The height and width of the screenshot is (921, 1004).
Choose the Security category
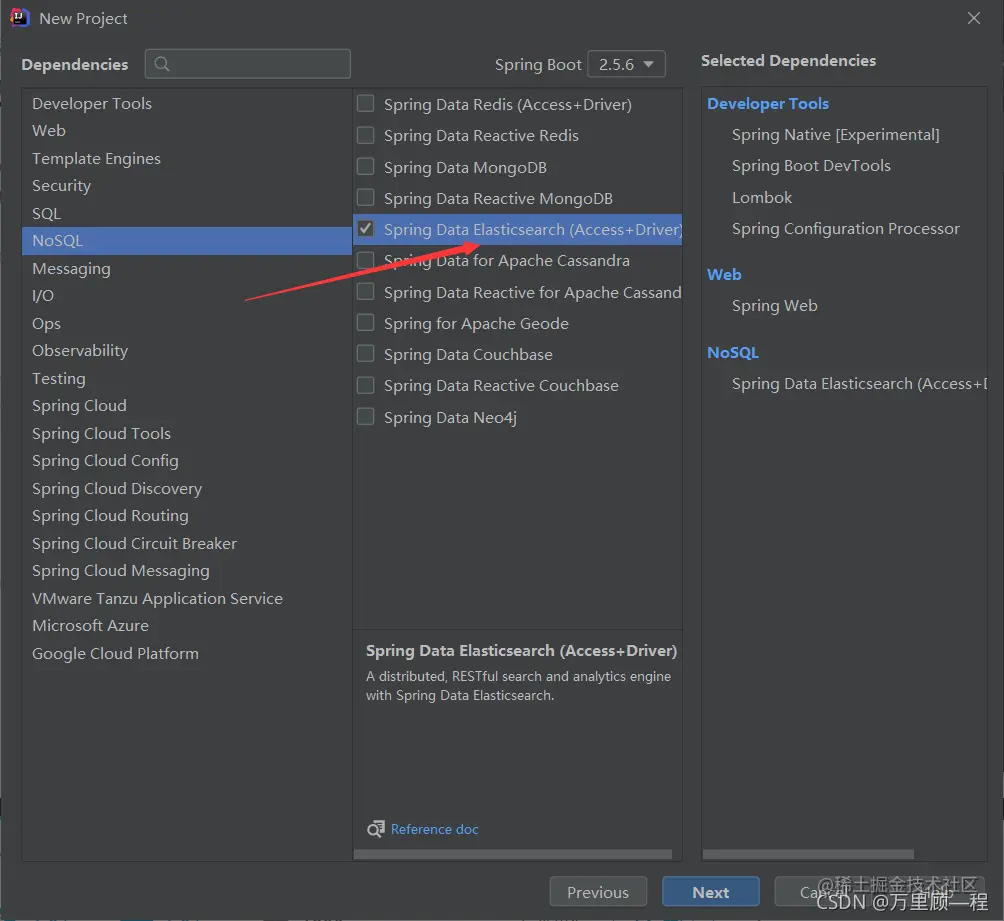(x=186, y=186)
